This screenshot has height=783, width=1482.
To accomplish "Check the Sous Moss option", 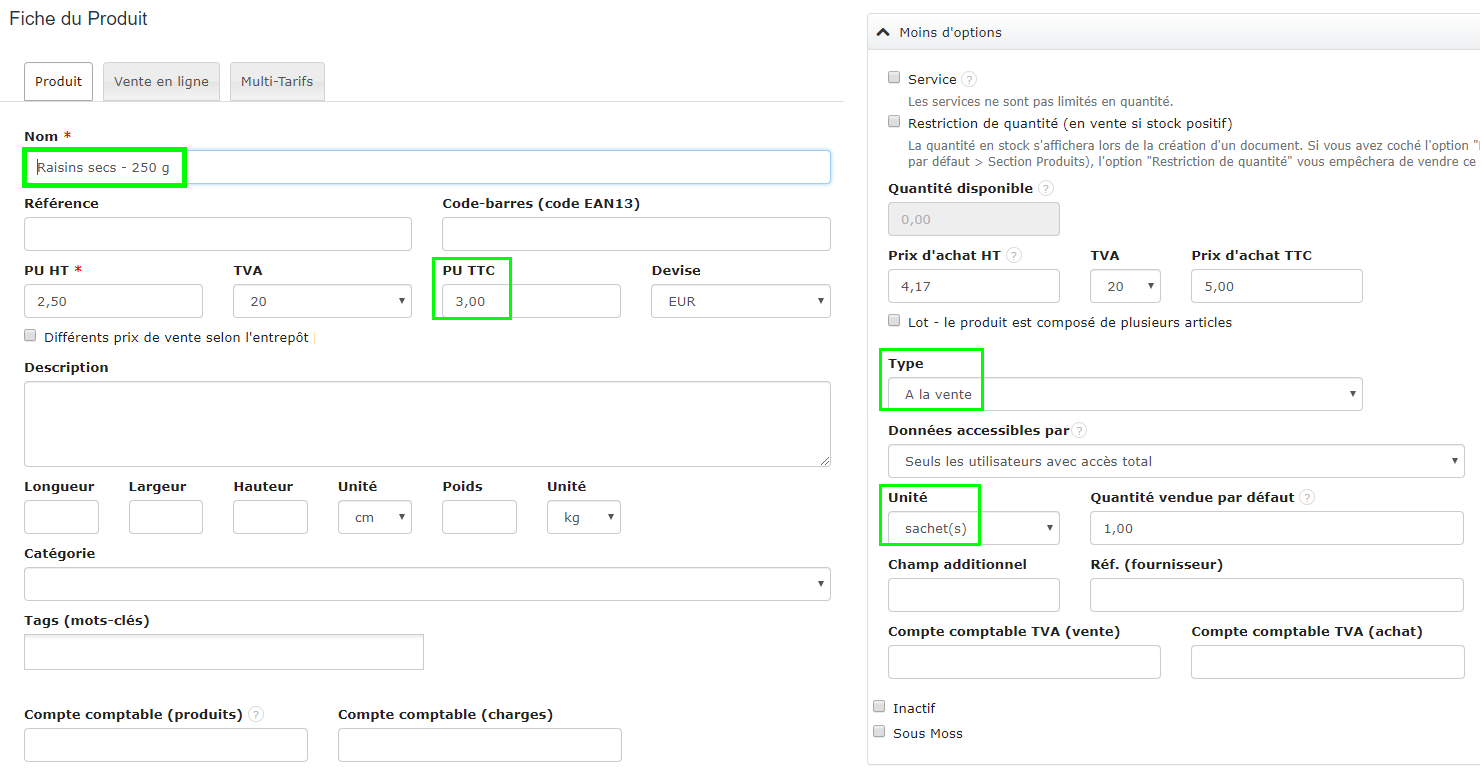I will pos(879,732).
